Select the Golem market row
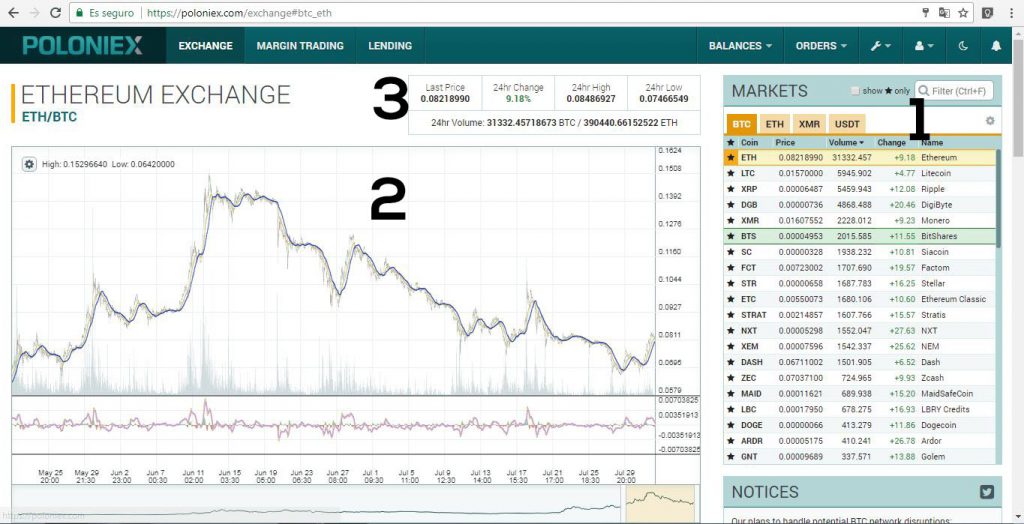This screenshot has height=524, width=1024. [861, 457]
